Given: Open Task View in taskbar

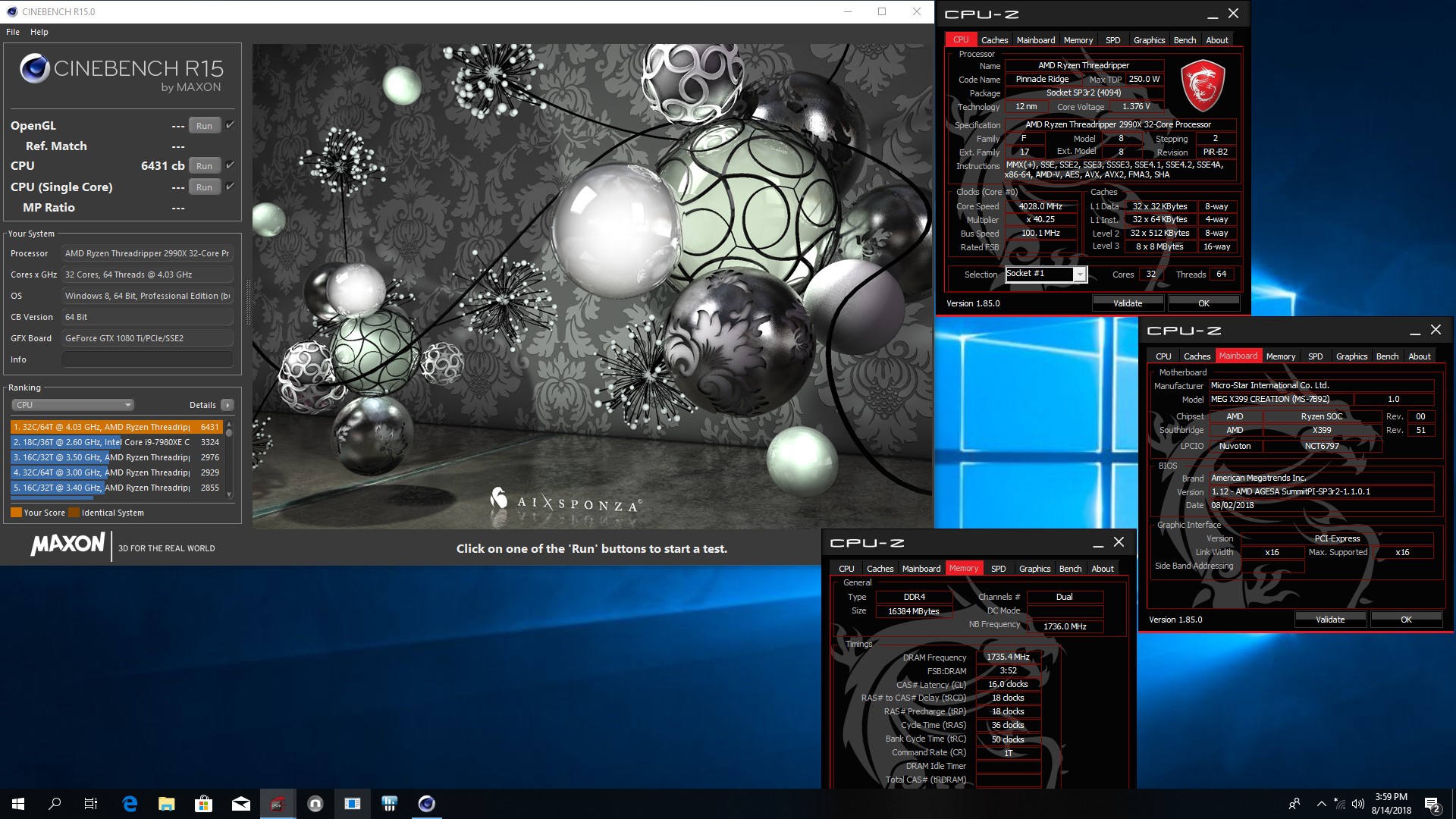Looking at the screenshot, I should pyautogui.click(x=91, y=804).
